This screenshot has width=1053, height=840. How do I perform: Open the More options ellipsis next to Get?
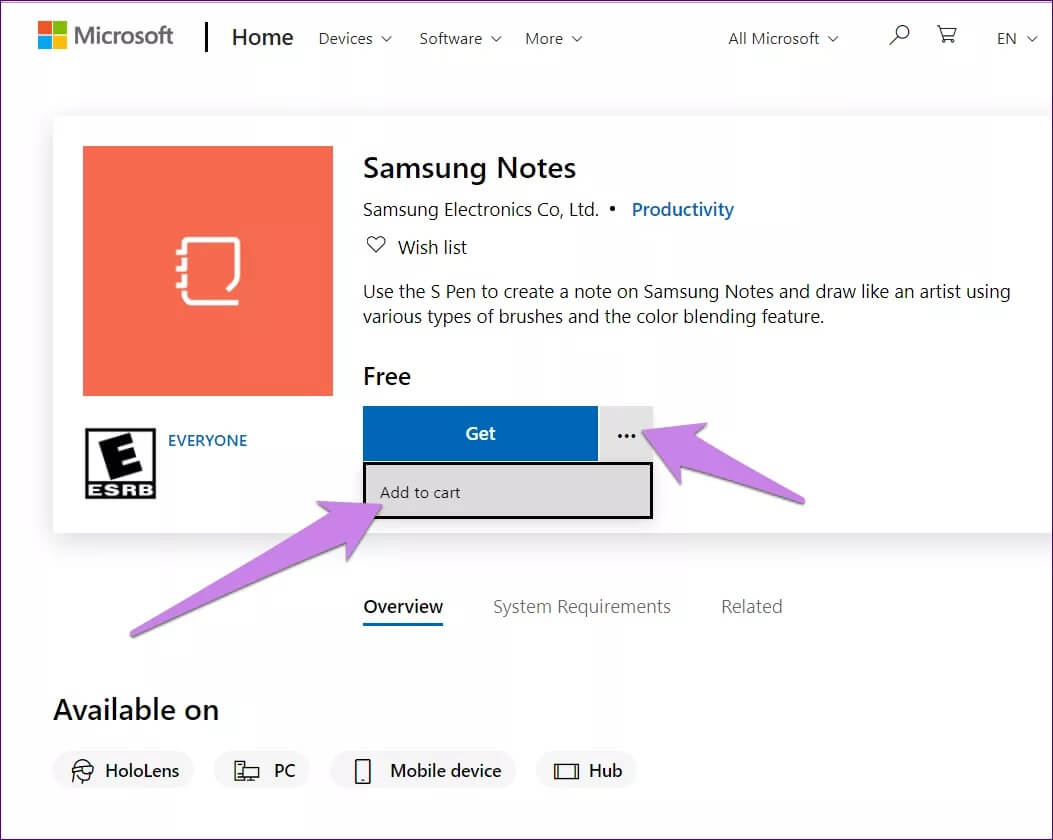coord(627,434)
